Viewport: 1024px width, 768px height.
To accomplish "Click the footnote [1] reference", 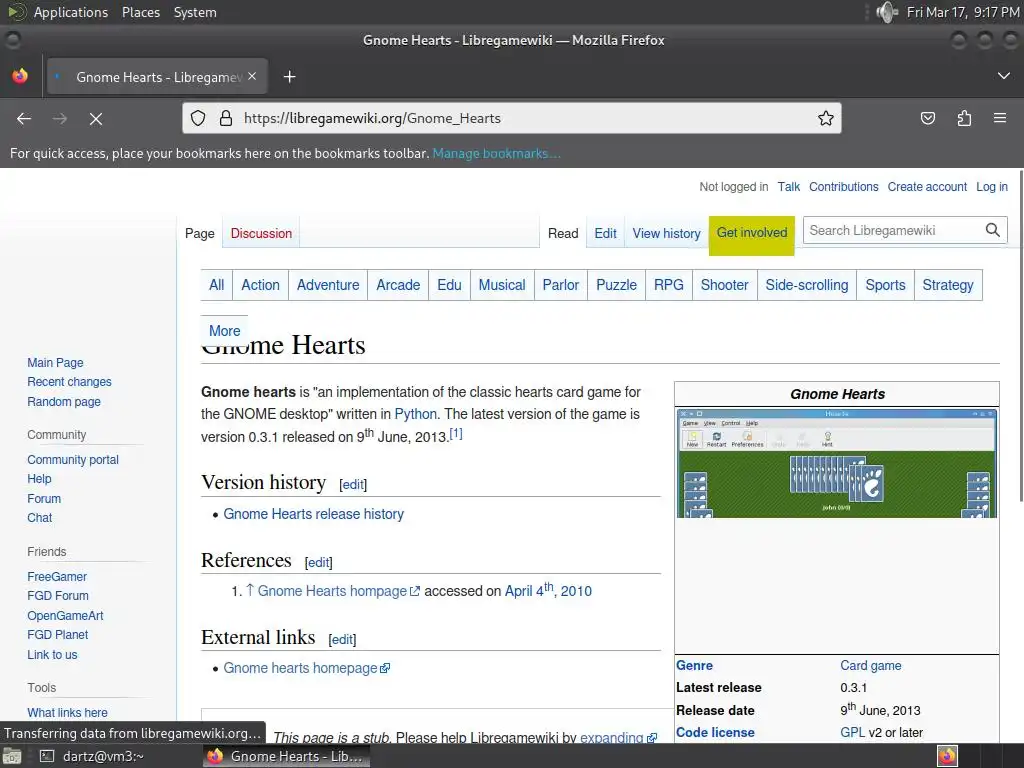I will [456, 433].
